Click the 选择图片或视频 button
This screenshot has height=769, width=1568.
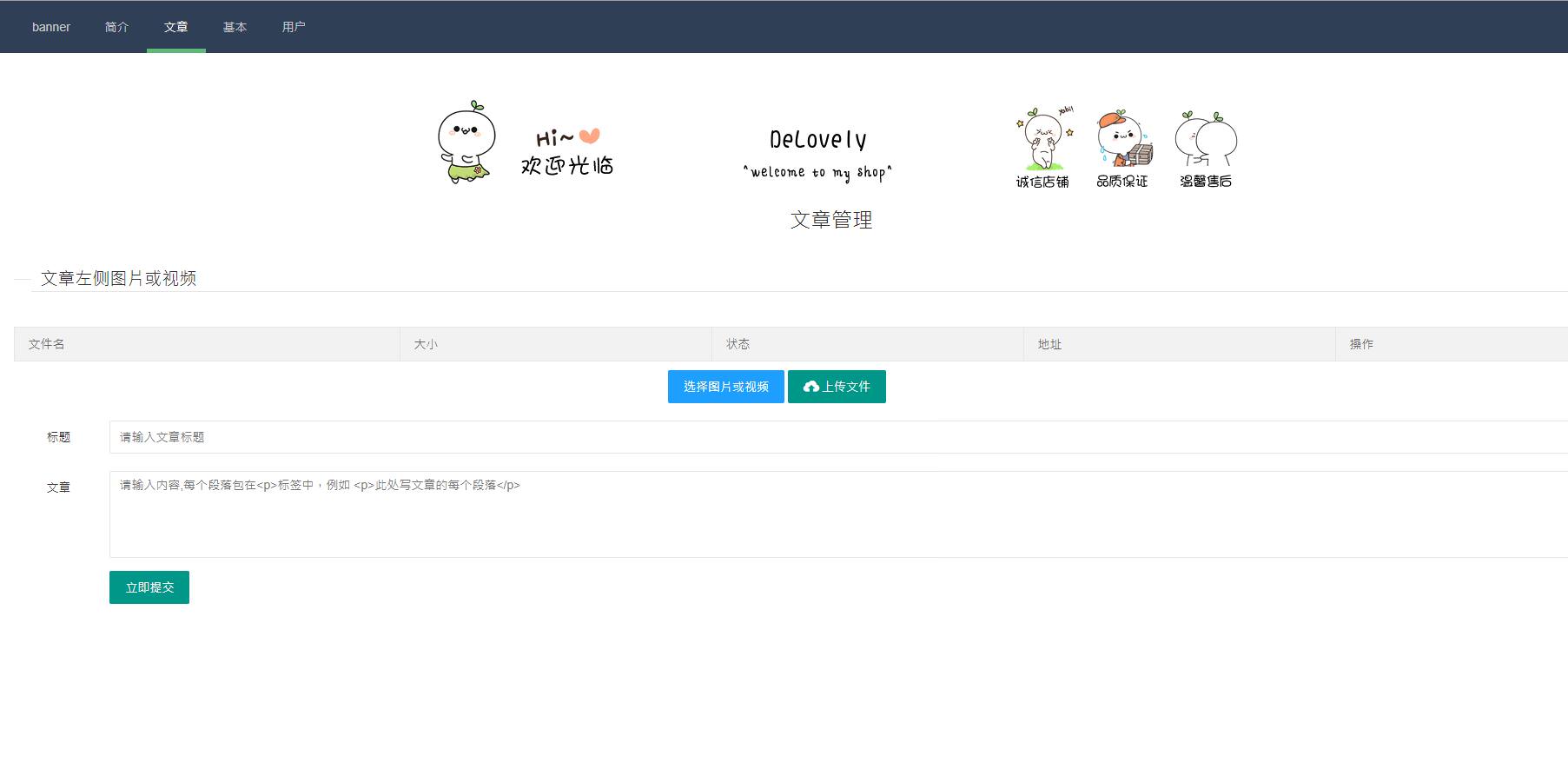coord(726,387)
